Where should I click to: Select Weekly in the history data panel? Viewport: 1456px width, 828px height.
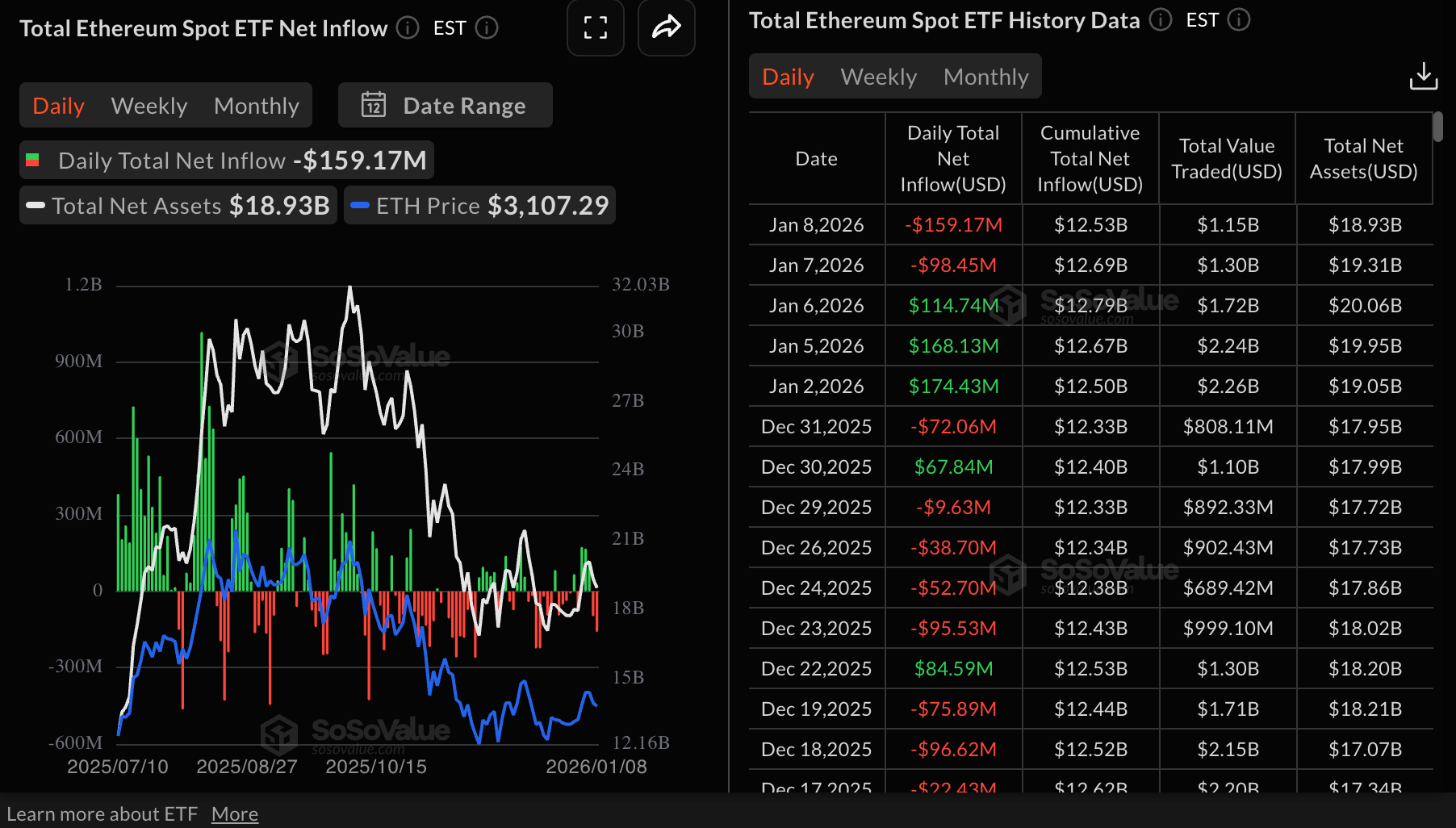[878, 76]
